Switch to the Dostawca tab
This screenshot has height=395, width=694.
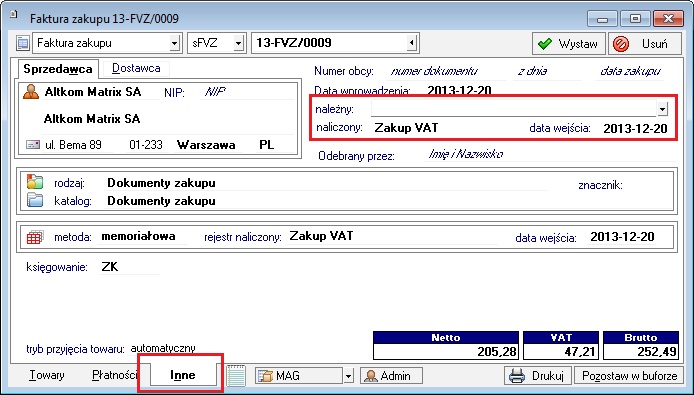[x=136, y=68]
